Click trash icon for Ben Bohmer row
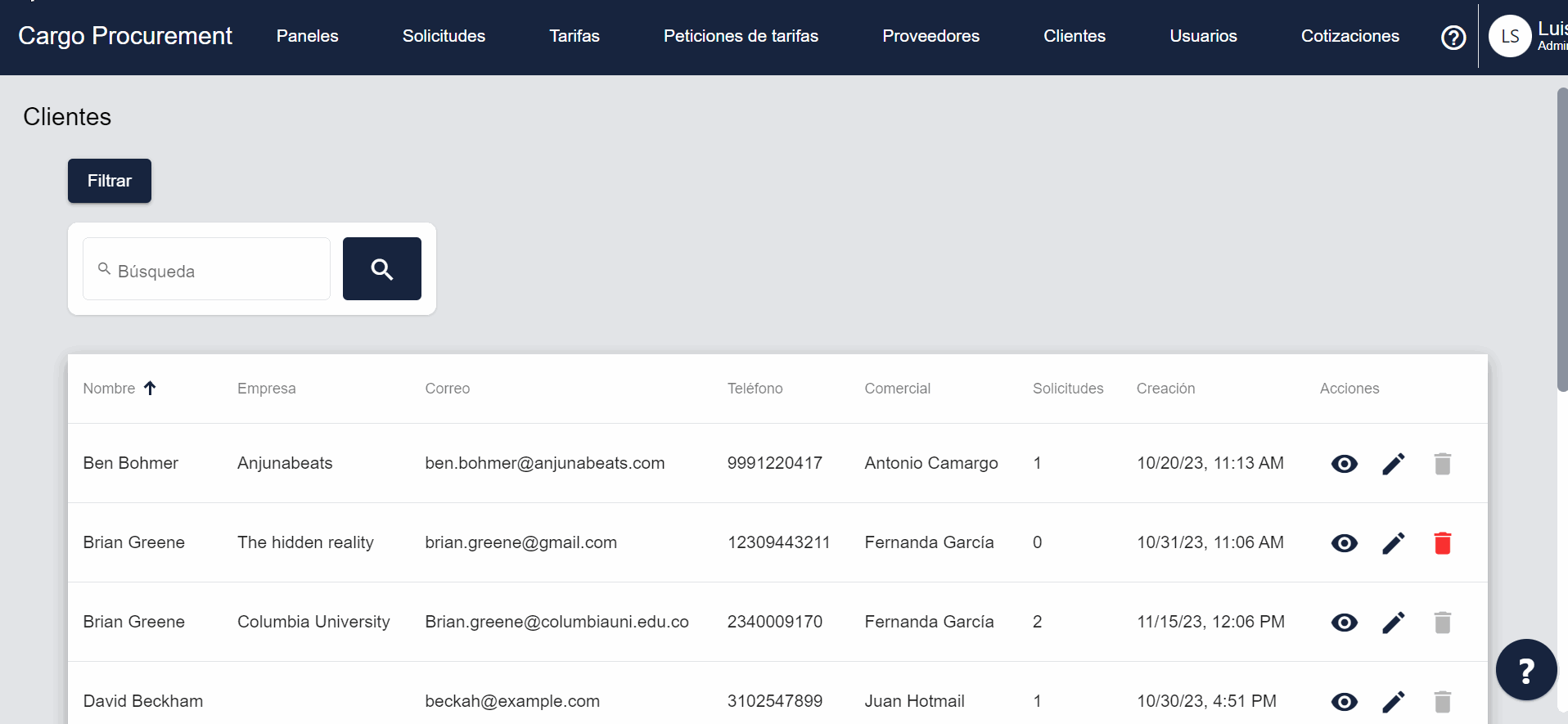This screenshot has width=1568, height=724. click(1442, 464)
